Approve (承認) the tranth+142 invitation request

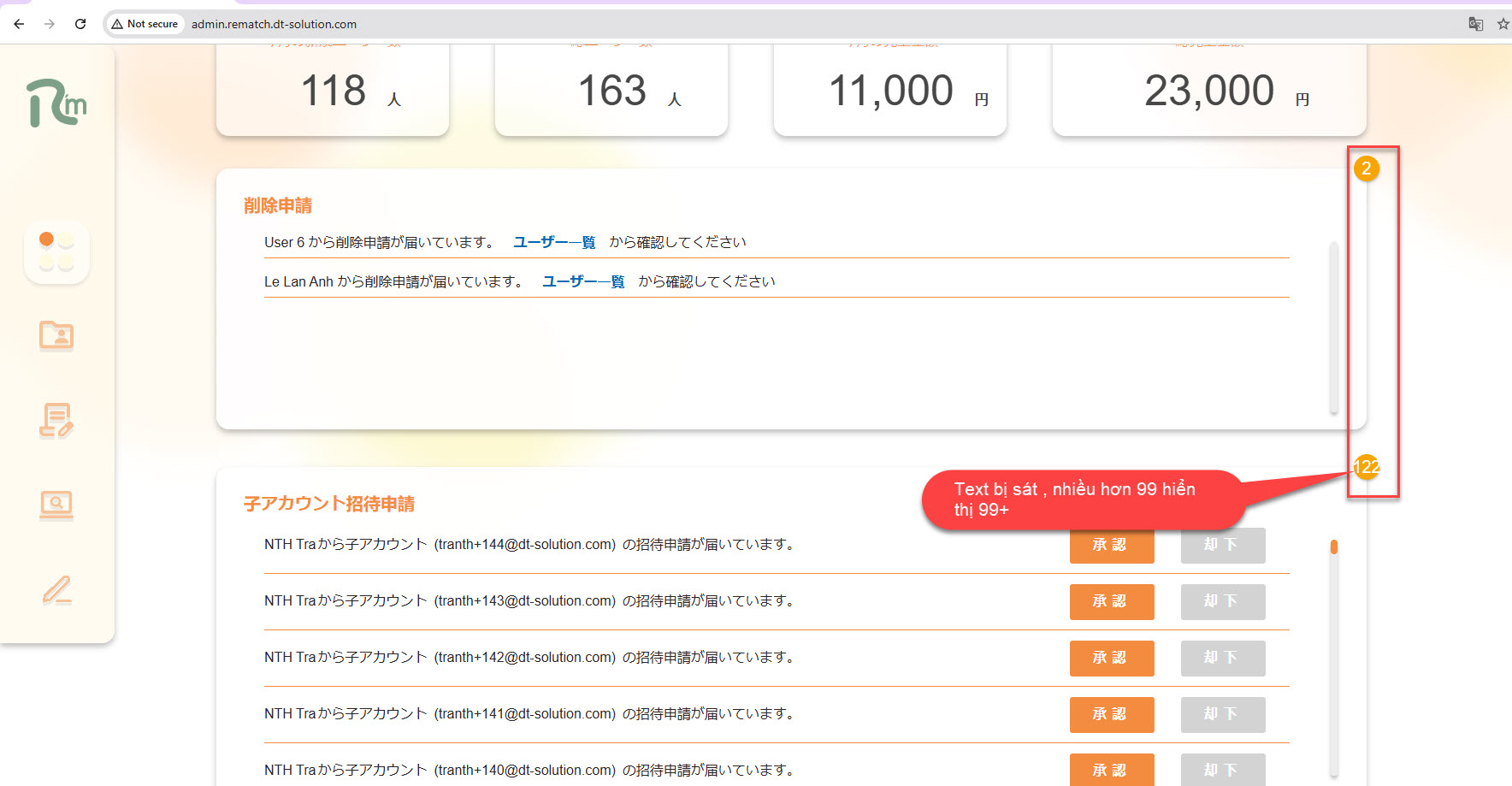click(x=1111, y=658)
